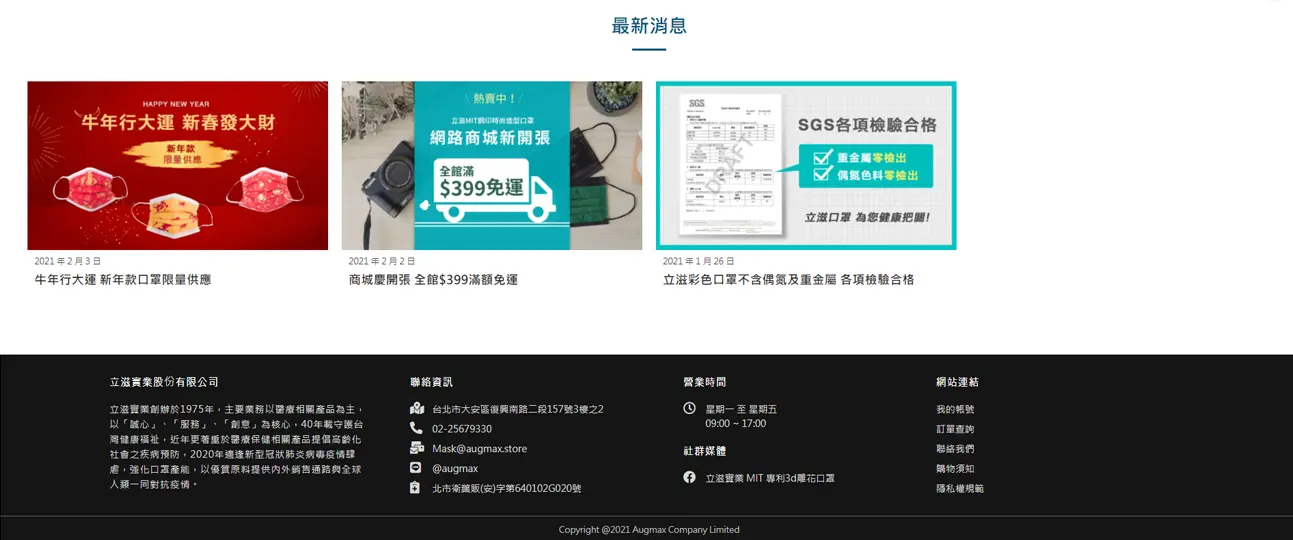Screen dimensions: 1293x540
Task: Click the Facebook icon in 社群媒體
Action: click(689, 478)
